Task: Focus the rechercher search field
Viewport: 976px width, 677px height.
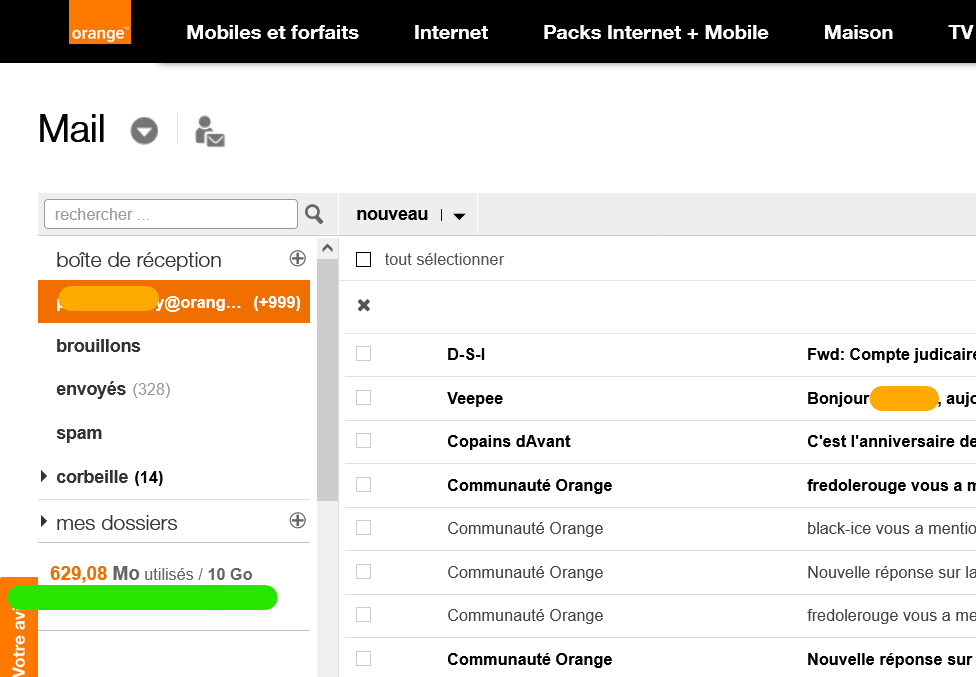Action: [x=171, y=214]
